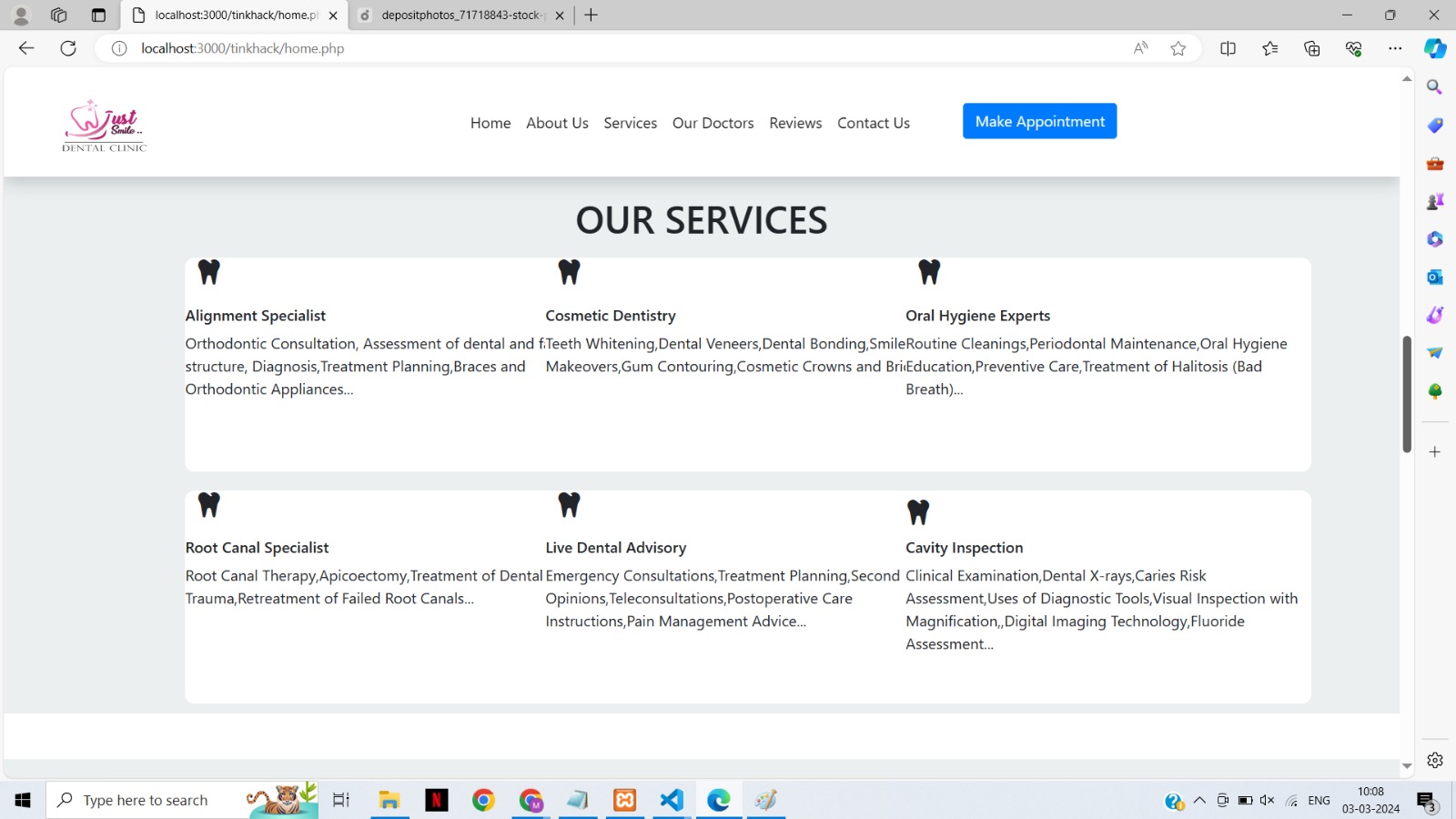Click the OUR SERVICES title
This screenshot has height=819, width=1456.
click(702, 220)
